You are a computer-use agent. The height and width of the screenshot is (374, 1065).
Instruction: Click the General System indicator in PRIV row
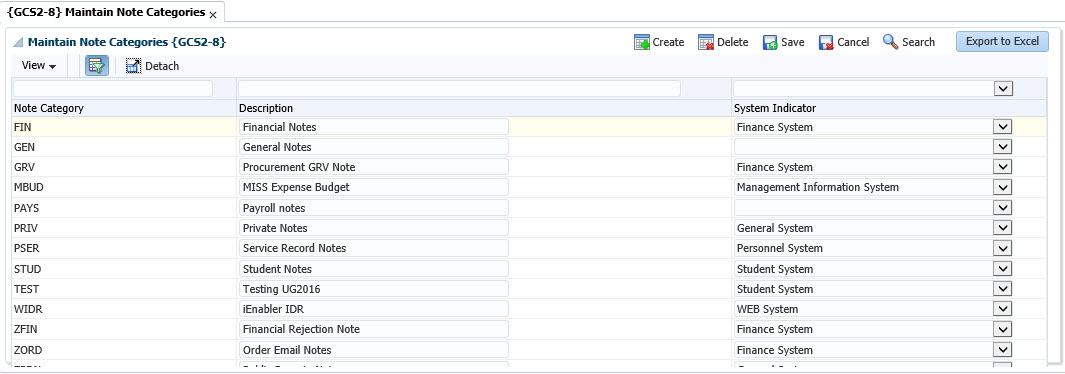click(x=775, y=228)
